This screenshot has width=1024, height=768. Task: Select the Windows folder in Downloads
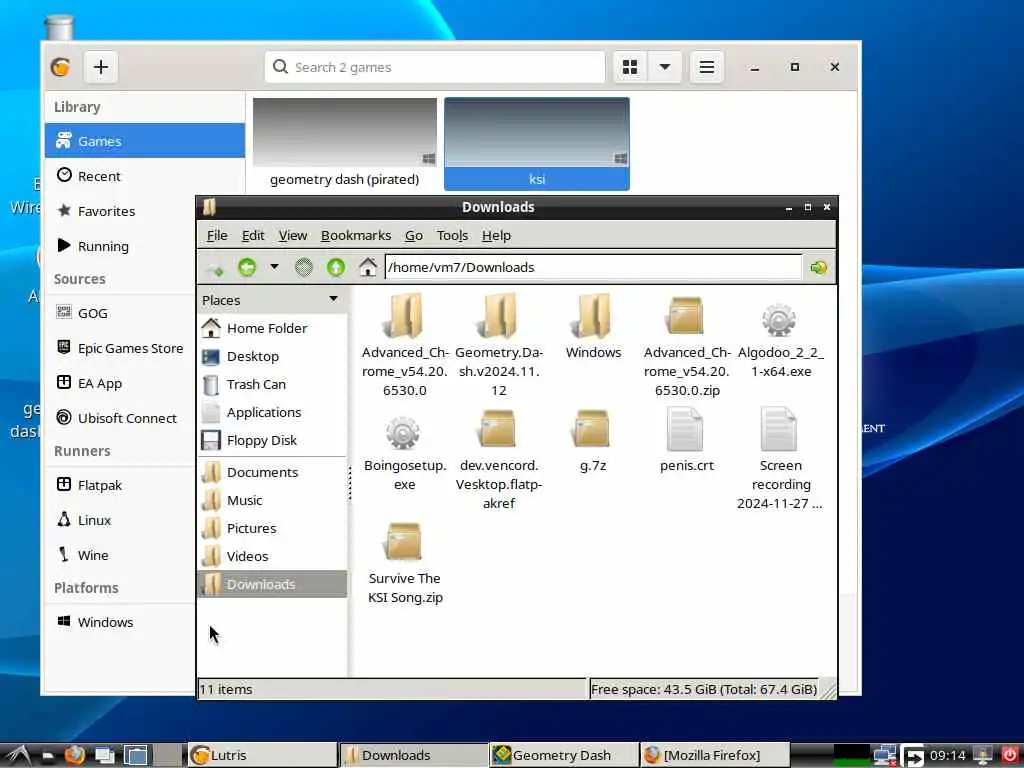point(593,326)
